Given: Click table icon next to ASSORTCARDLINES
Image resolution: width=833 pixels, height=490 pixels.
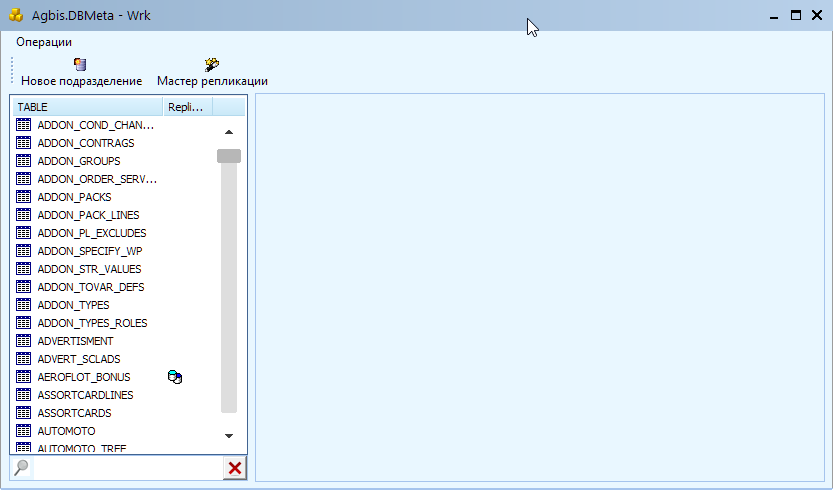Looking at the screenshot, I should point(23,395).
